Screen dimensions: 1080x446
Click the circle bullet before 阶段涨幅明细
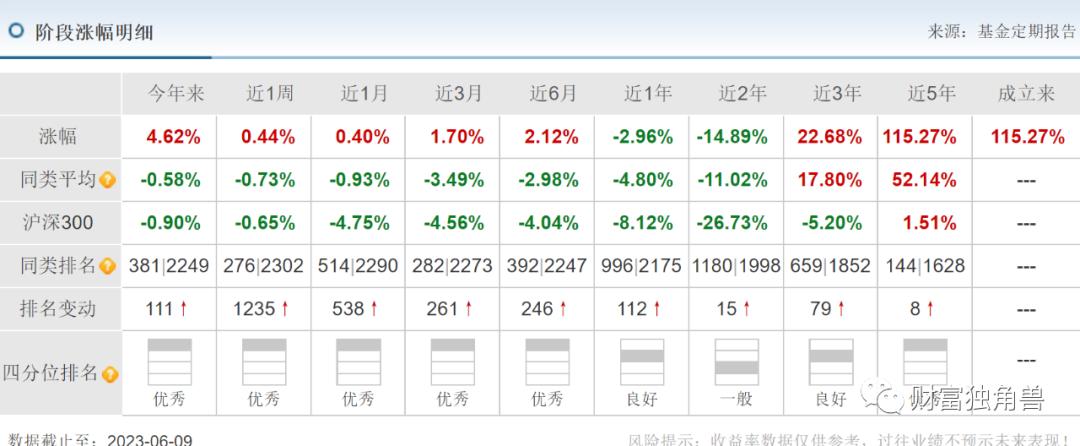click(x=16, y=31)
